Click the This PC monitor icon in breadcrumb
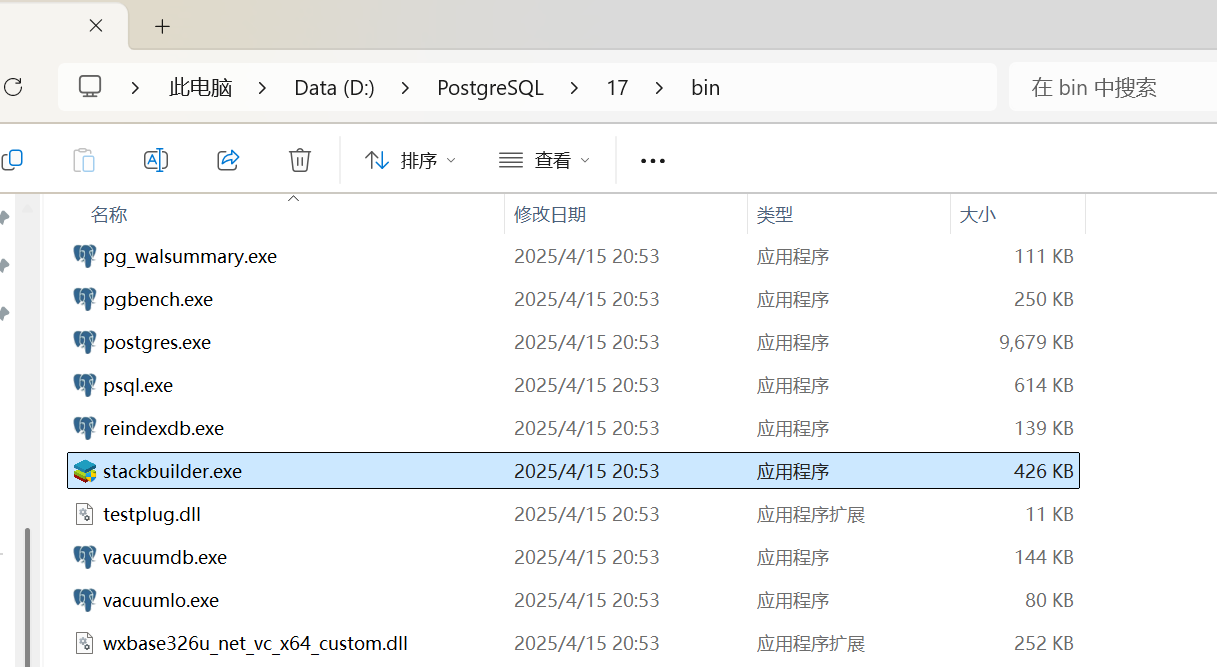 pos(91,87)
